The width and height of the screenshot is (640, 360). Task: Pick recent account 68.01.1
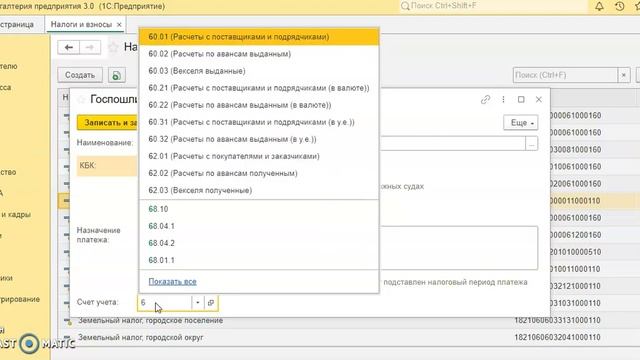259,260
